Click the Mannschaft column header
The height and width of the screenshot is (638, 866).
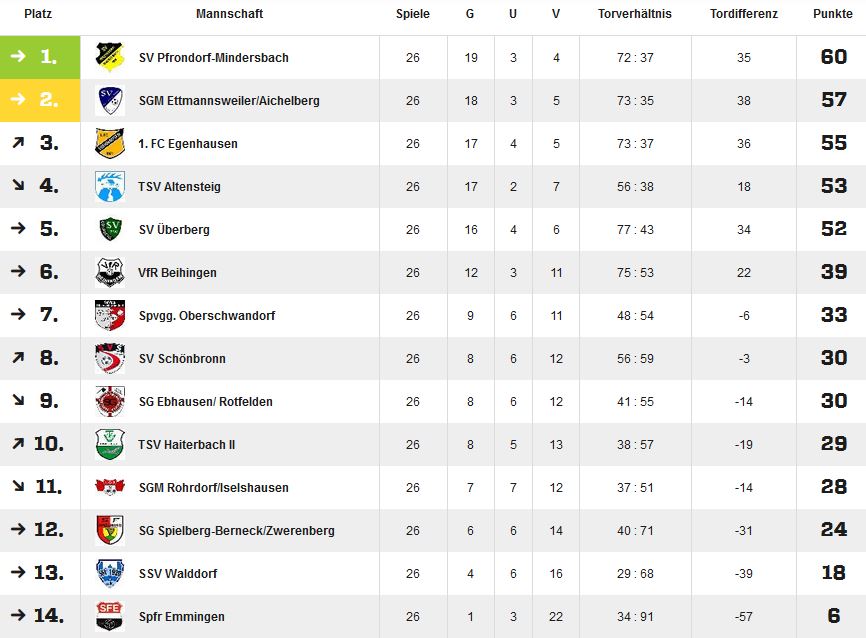pyautogui.click(x=229, y=14)
